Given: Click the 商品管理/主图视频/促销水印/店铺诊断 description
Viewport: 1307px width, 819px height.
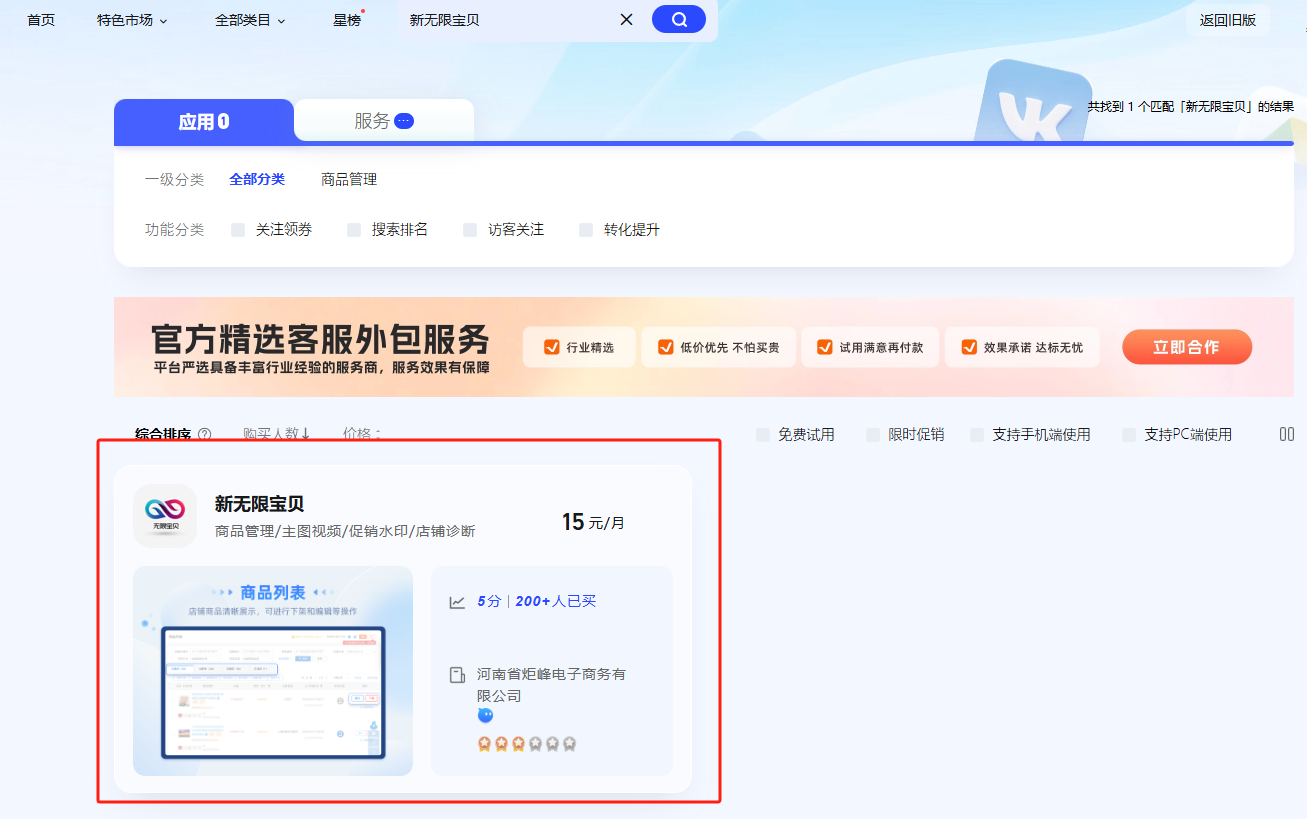Looking at the screenshot, I should coord(345,532).
